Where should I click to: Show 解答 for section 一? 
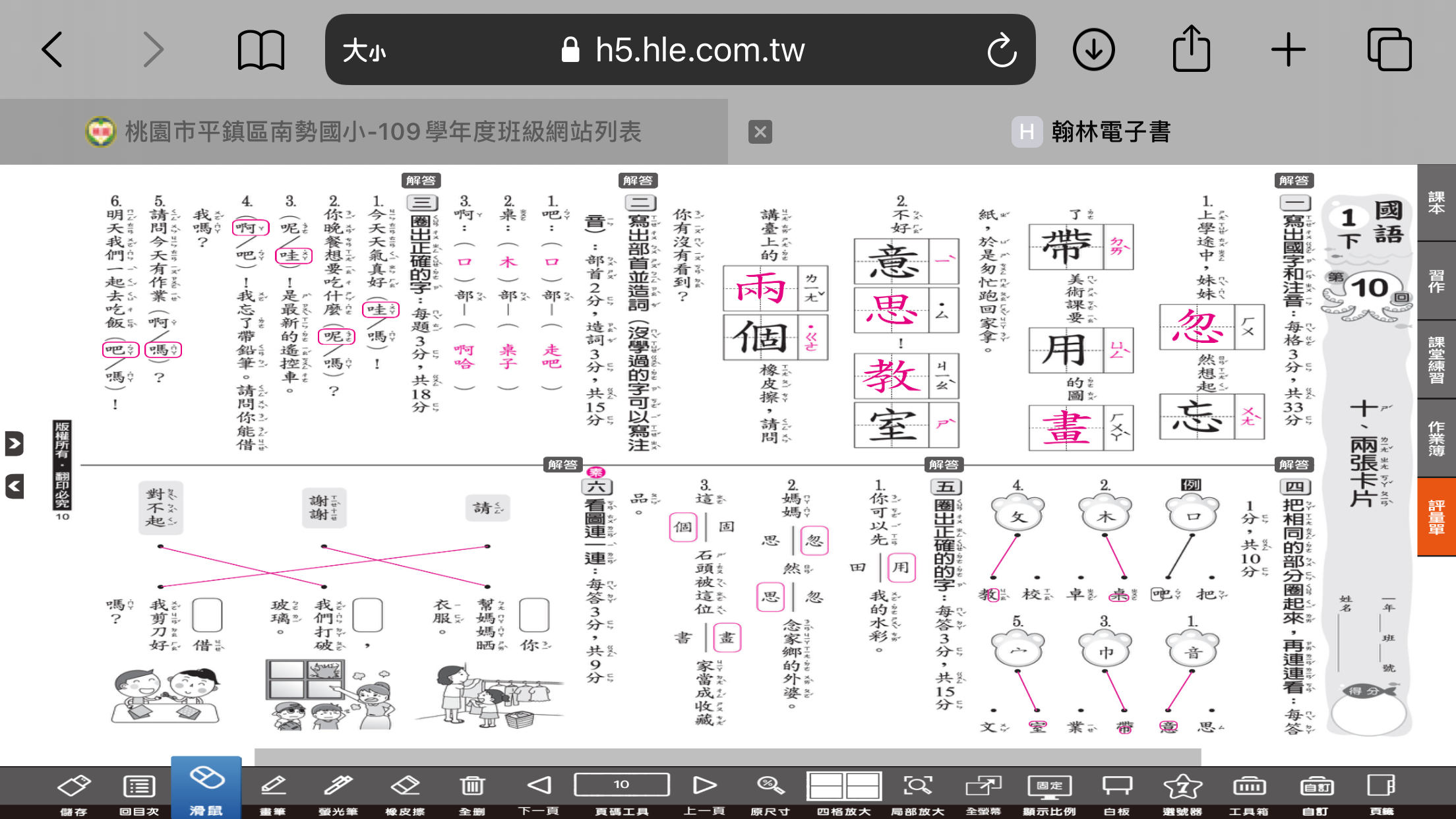(1294, 181)
